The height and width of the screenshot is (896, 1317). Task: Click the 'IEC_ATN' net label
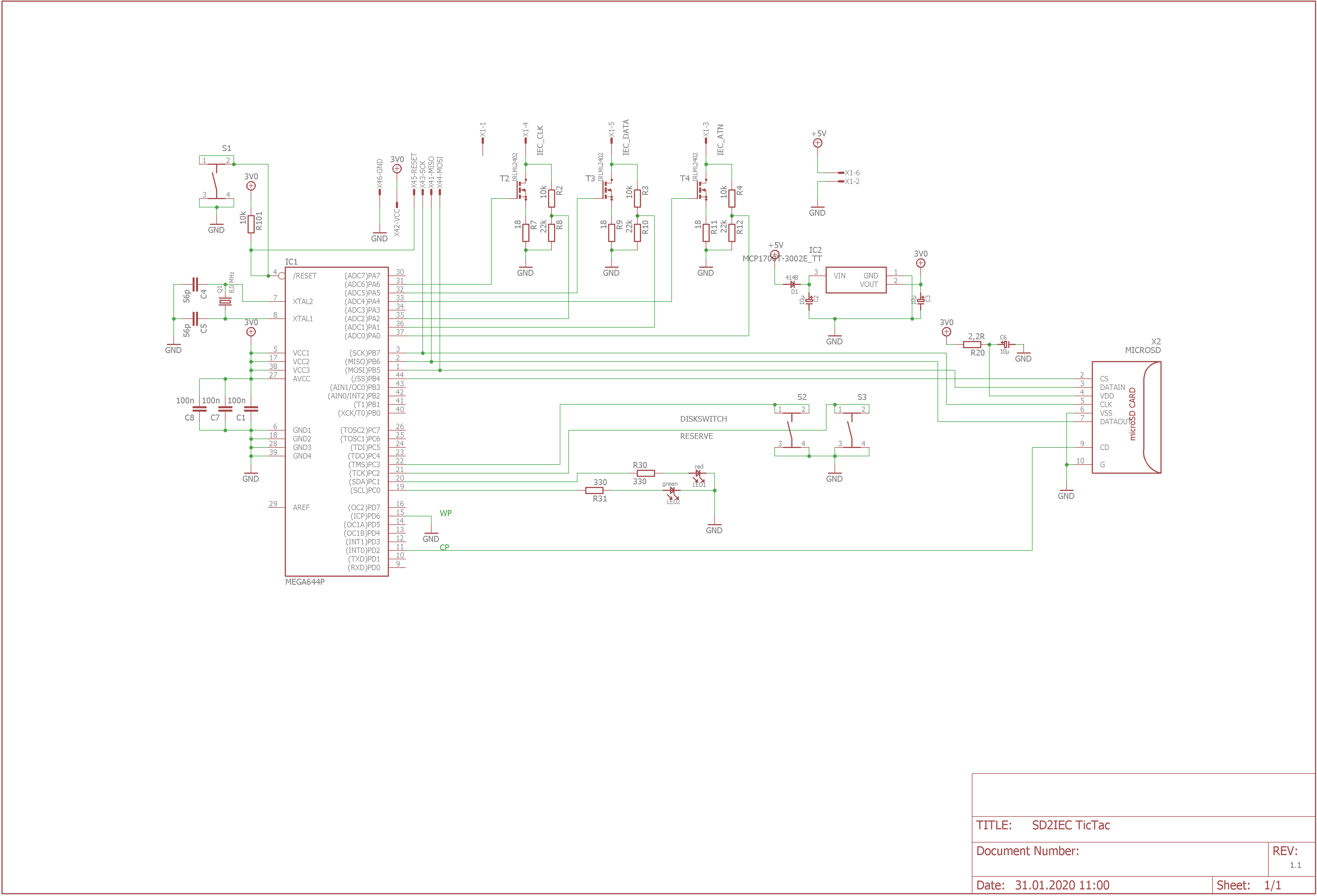pos(720,140)
